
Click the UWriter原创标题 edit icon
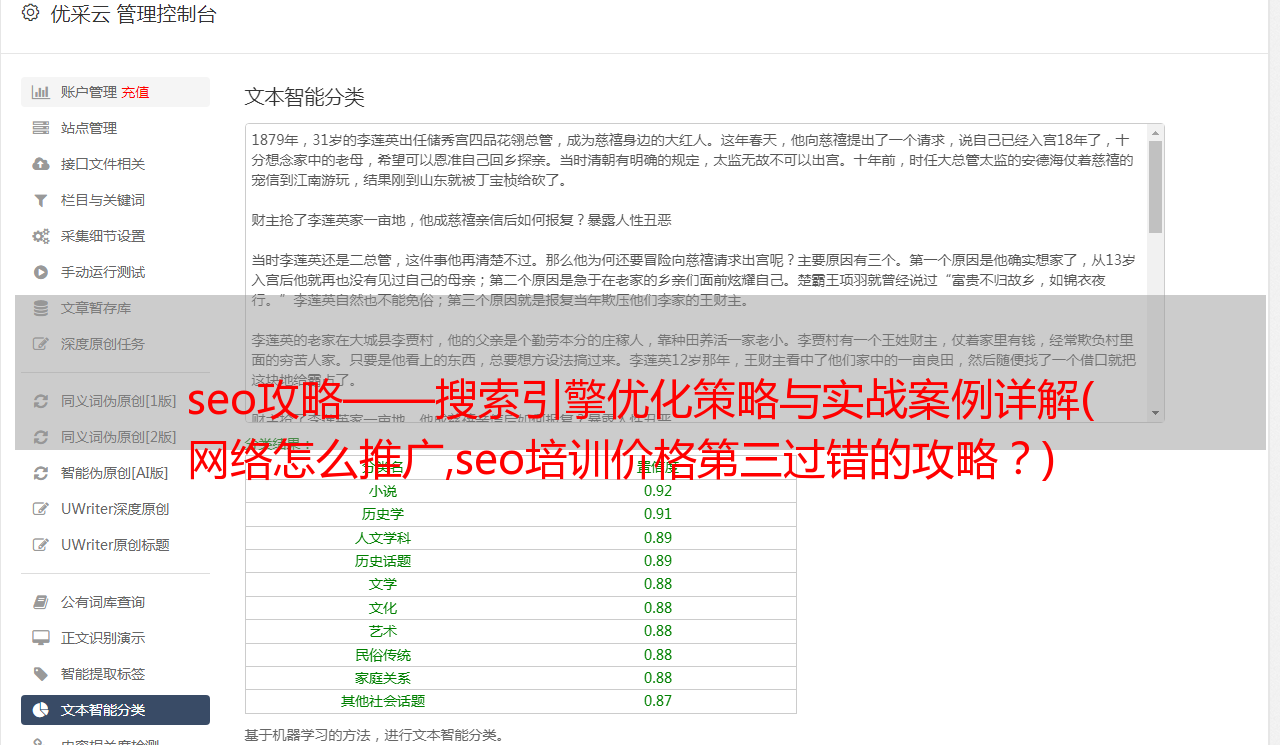(41, 545)
